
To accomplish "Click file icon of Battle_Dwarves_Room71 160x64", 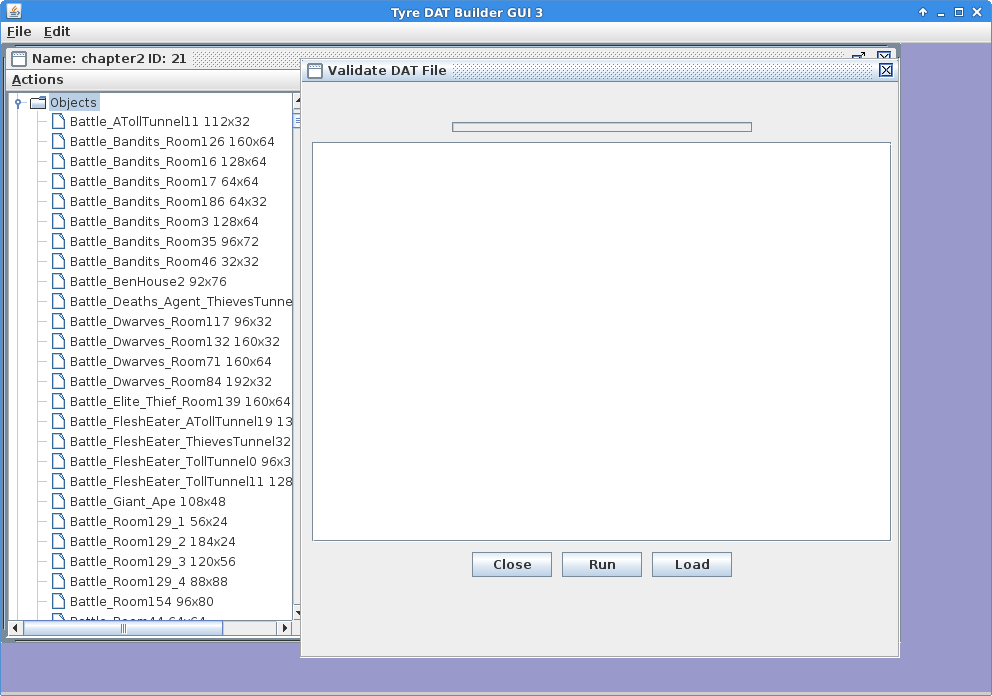I will (x=58, y=361).
